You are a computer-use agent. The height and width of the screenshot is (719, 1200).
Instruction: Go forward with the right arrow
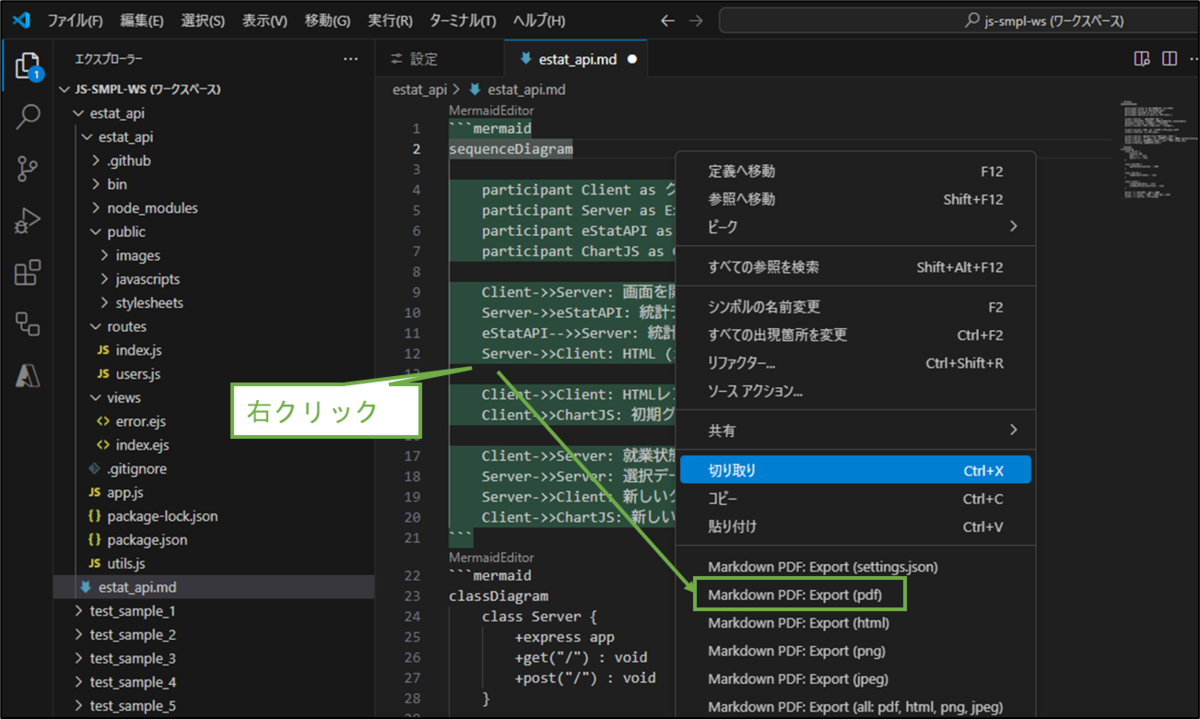(x=696, y=20)
